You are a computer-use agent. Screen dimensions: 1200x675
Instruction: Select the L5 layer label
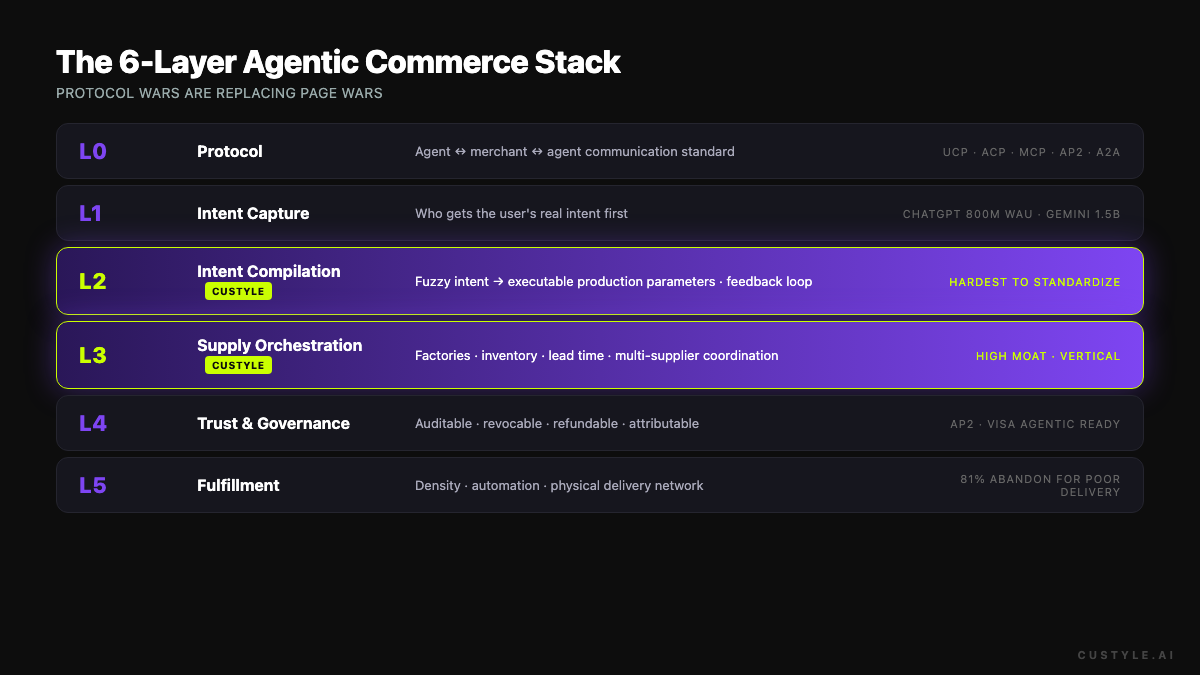coord(93,485)
